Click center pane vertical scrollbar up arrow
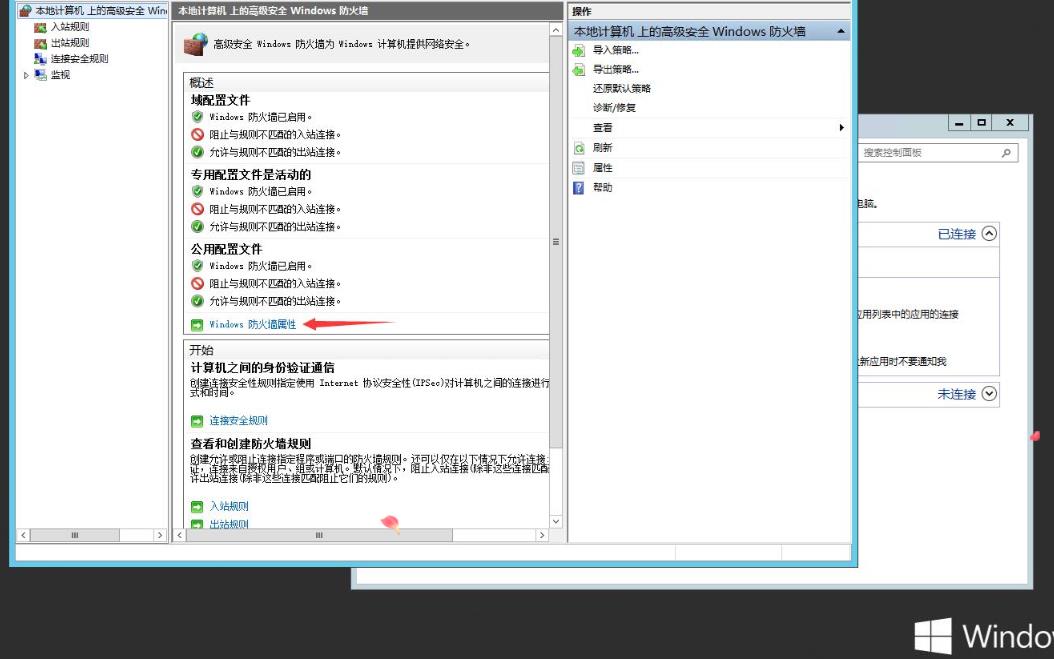This screenshot has height=659, width=1054. pos(556,30)
